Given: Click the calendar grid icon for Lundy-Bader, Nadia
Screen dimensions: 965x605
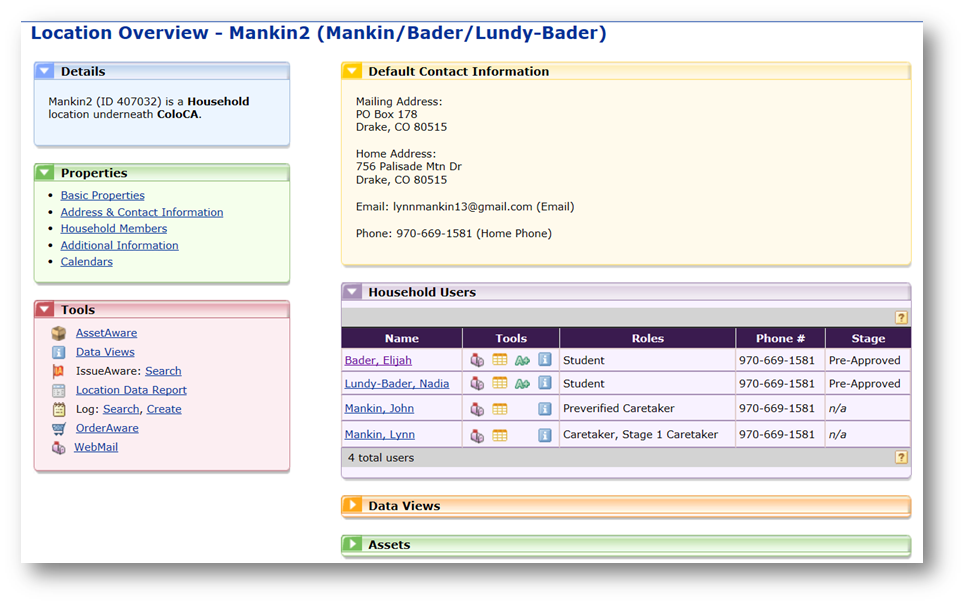Looking at the screenshot, I should coord(500,384).
